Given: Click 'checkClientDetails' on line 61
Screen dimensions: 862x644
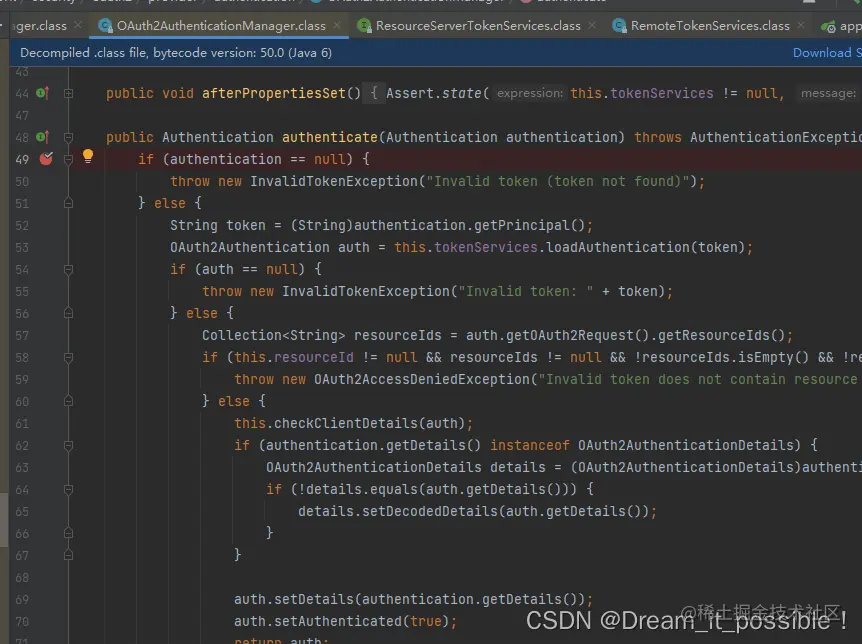Looking at the screenshot, I should coord(346,423).
